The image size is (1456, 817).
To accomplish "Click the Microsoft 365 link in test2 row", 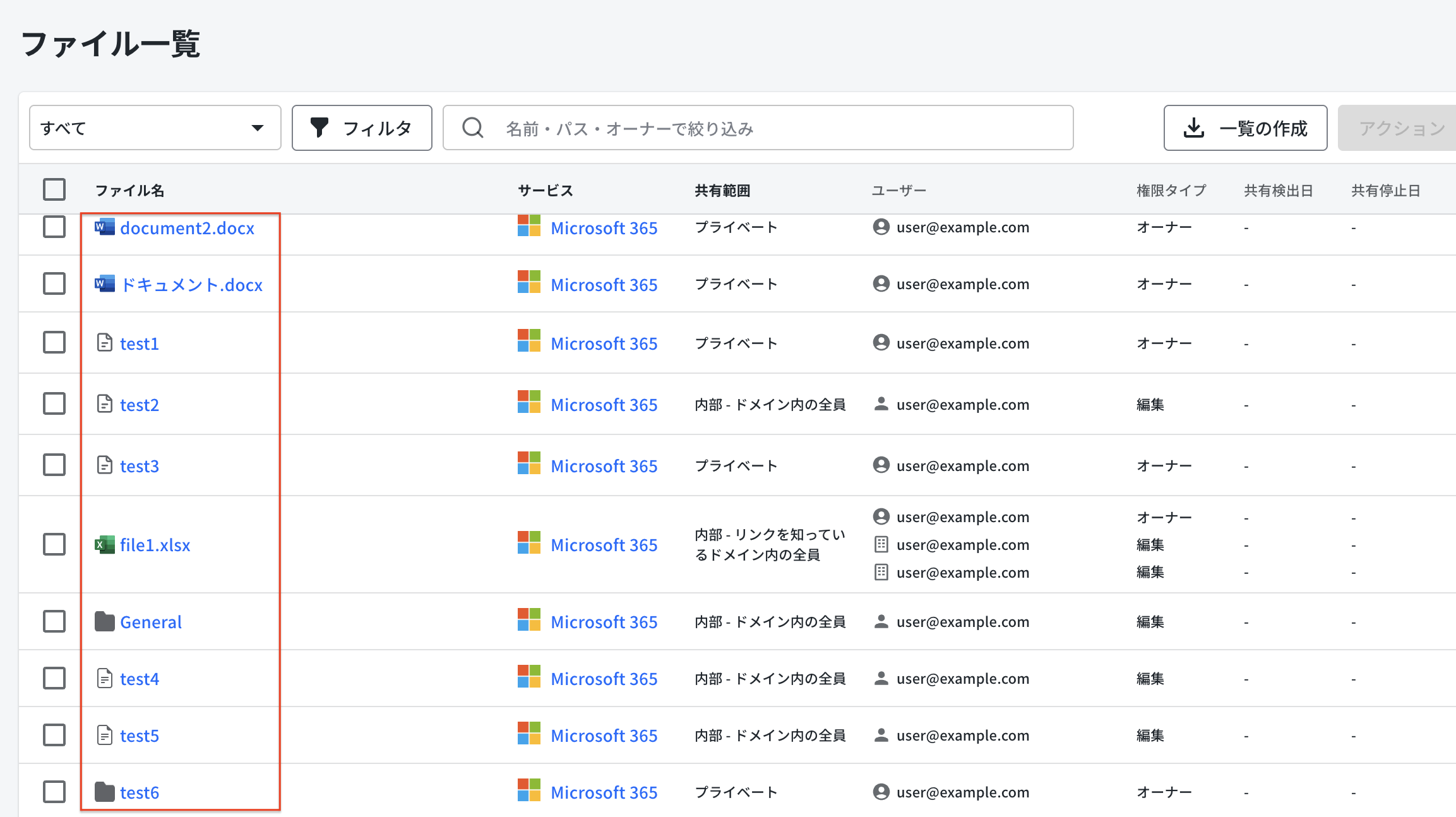I will (x=604, y=405).
